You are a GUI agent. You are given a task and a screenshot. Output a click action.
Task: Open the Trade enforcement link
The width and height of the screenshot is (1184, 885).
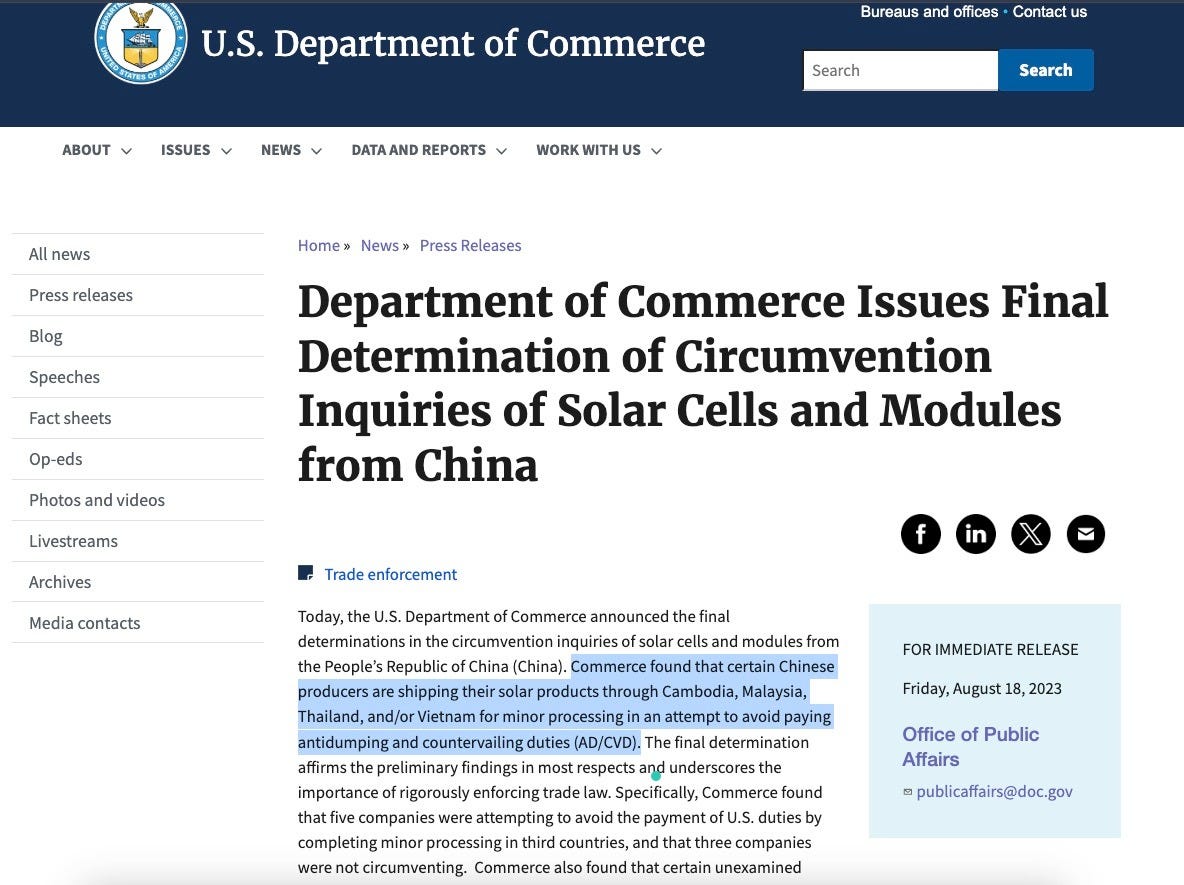pyautogui.click(x=390, y=575)
